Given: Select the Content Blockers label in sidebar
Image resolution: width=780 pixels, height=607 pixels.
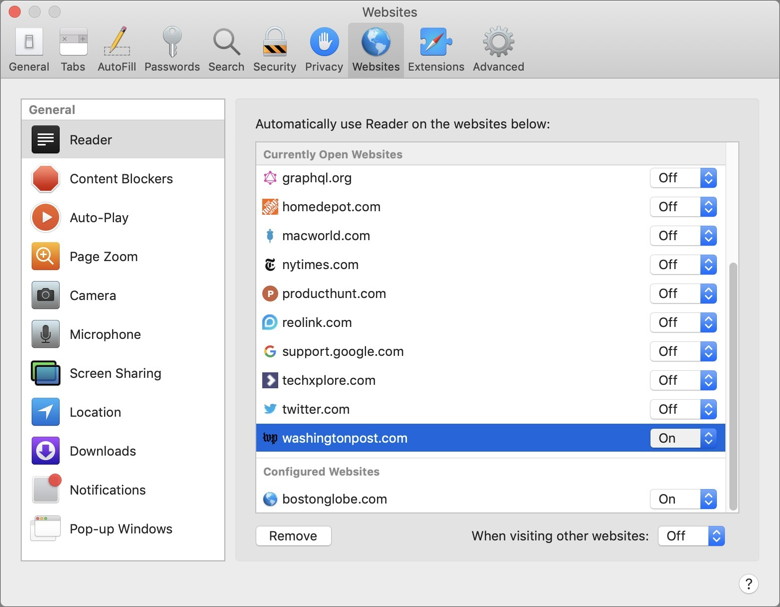Looking at the screenshot, I should tap(121, 179).
